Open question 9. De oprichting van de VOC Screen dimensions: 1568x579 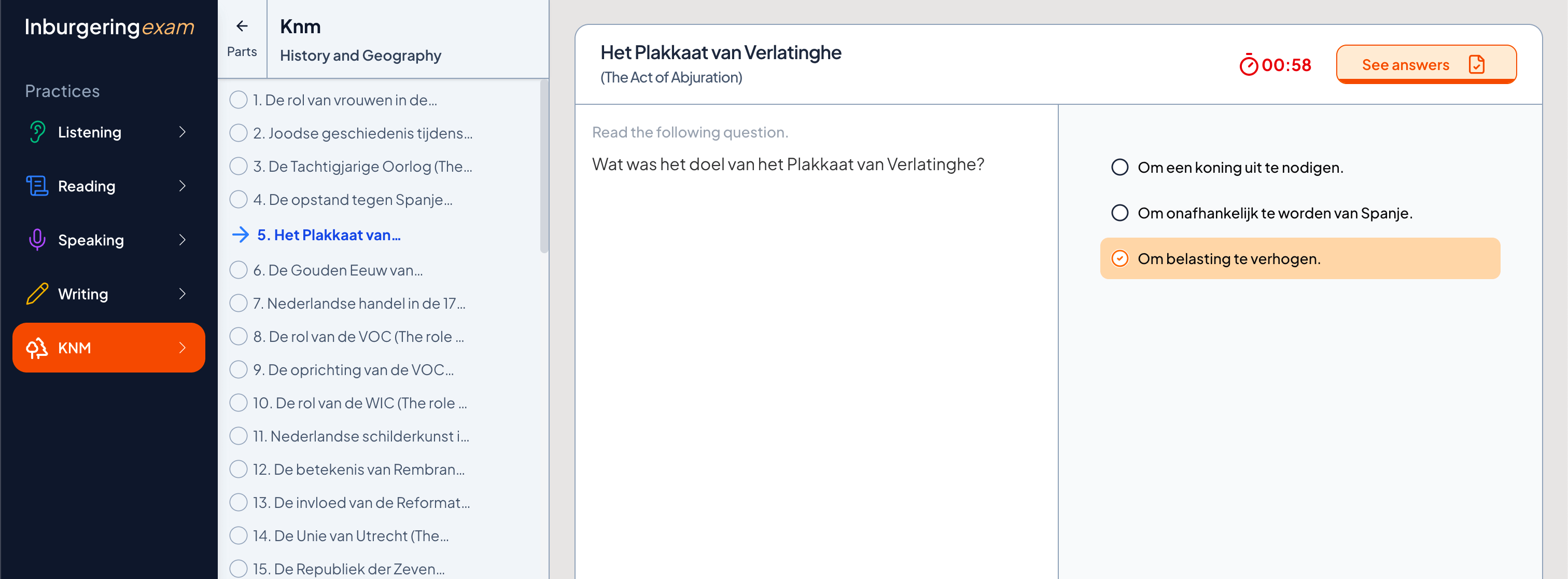coord(353,369)
